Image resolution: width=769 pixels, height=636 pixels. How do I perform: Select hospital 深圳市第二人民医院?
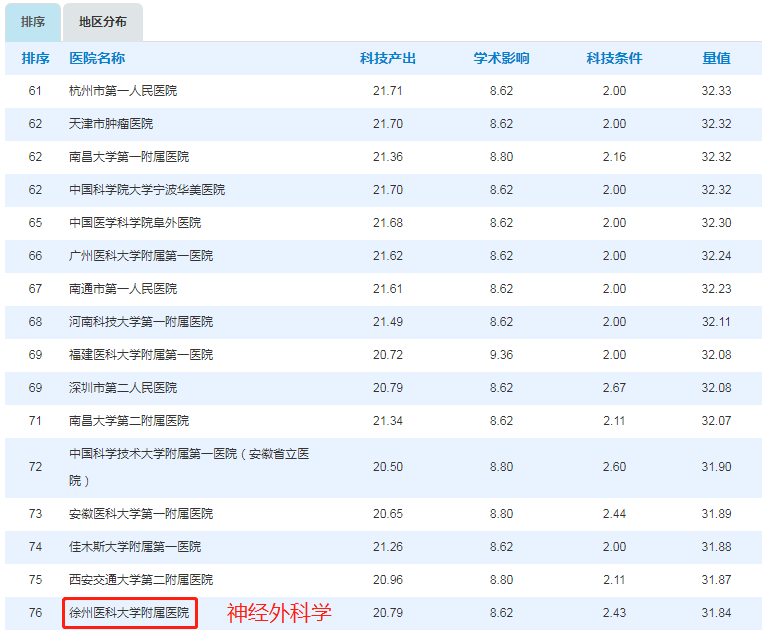click(123, 388)
